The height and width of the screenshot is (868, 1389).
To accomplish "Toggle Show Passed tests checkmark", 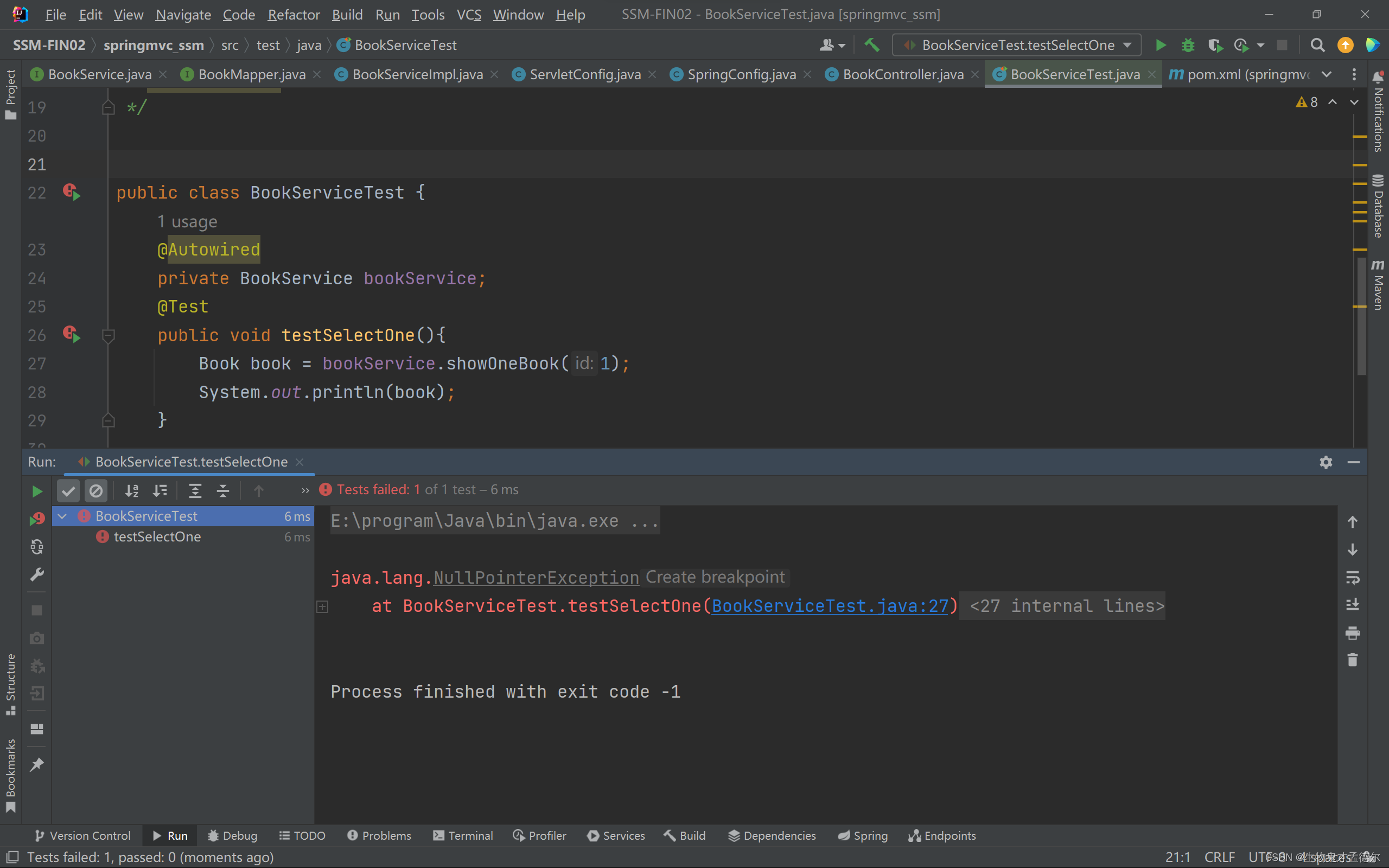I will (x=68, y=491).
